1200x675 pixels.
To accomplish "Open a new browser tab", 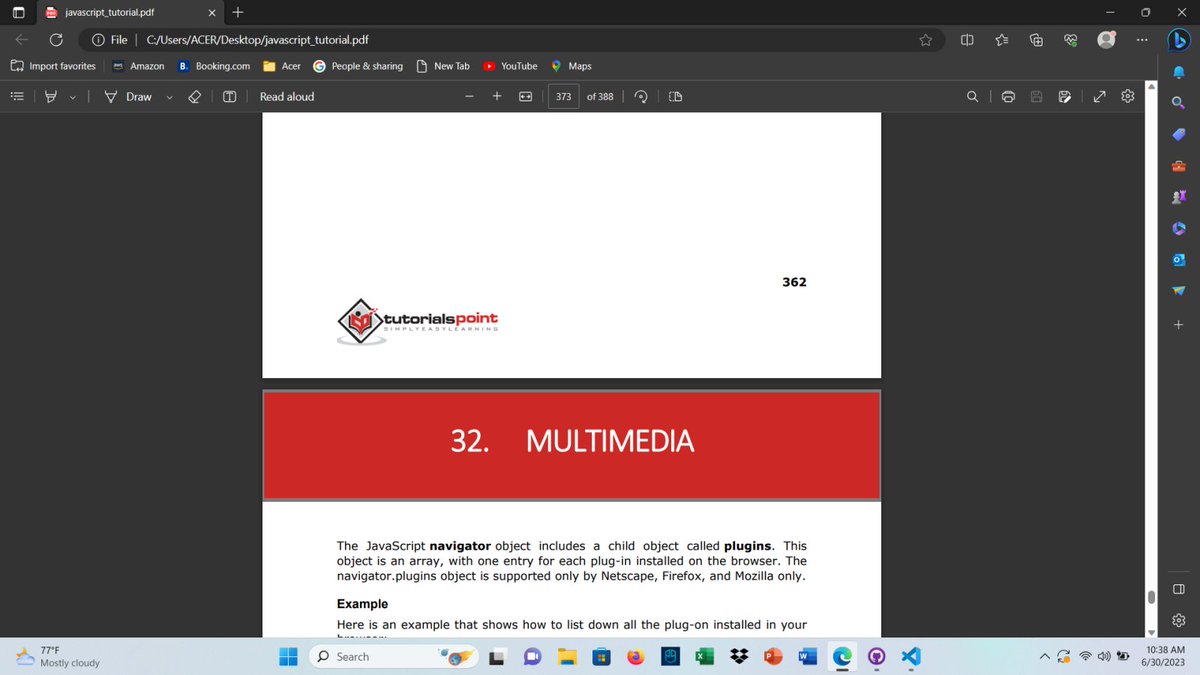I will [x=237, y=13].
